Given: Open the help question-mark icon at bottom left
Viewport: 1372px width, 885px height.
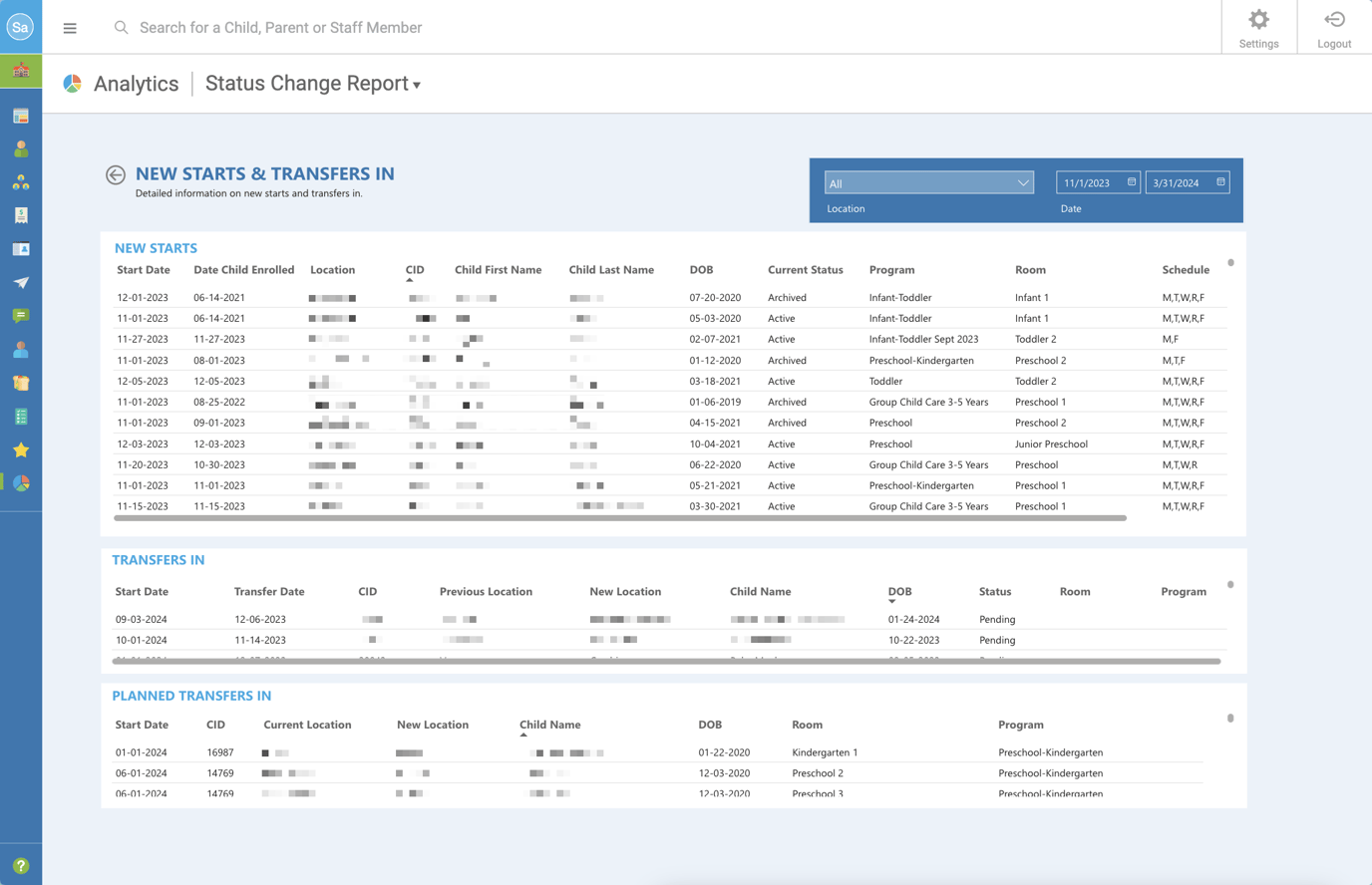Looking at the screenshot, I should pyautogui.click(x=20, y=863).
